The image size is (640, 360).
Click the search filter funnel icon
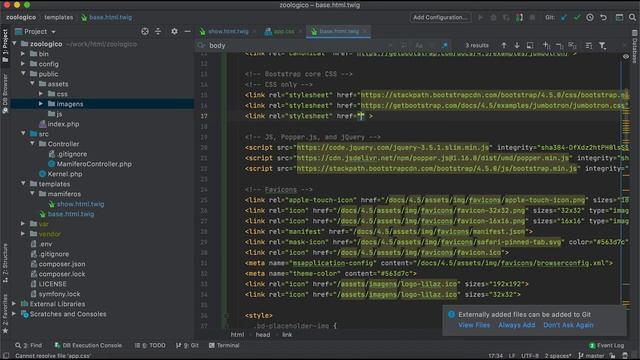click(x=602, y=45)
